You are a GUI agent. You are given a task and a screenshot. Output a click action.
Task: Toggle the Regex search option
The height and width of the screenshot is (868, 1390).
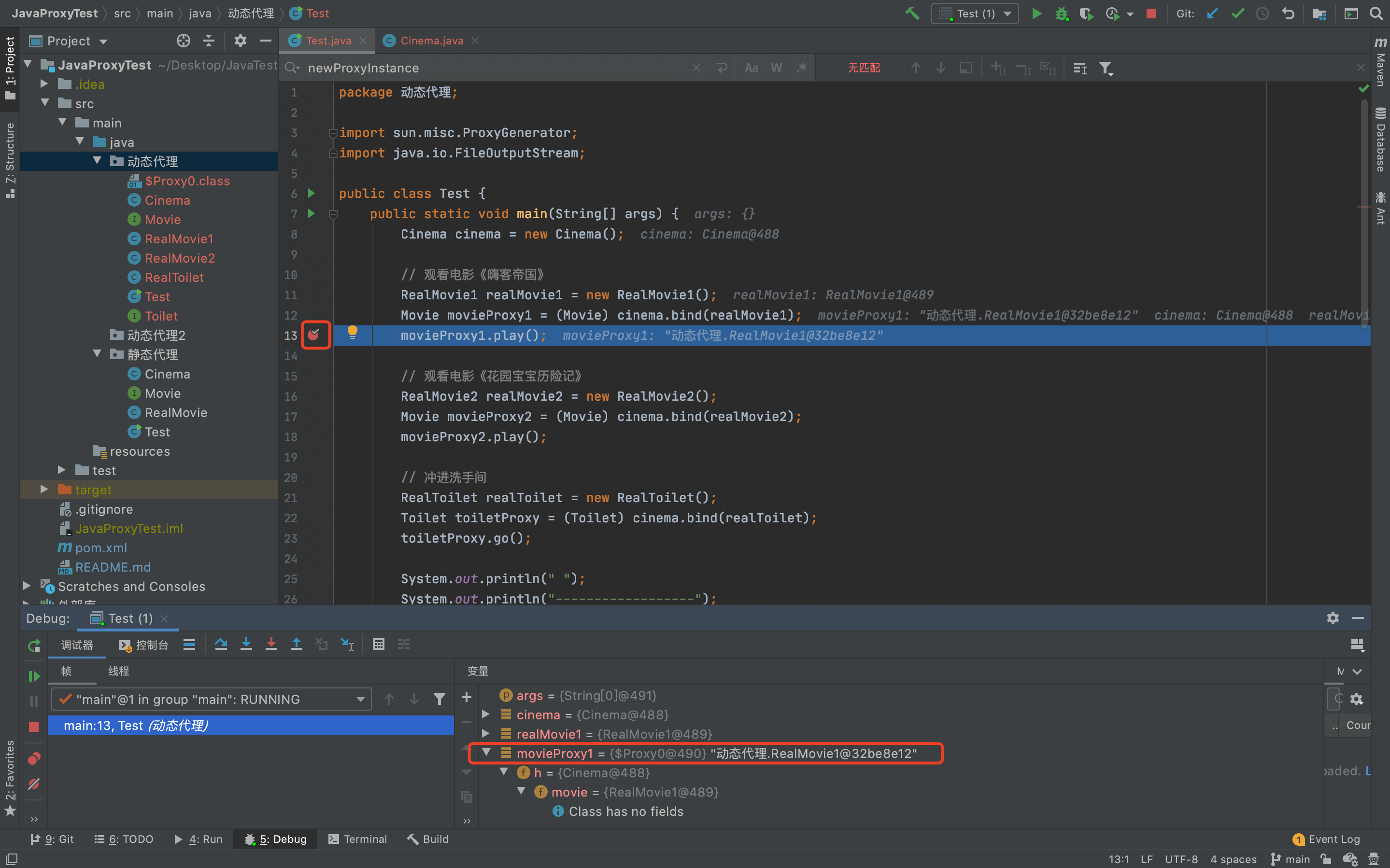[802, 68]
